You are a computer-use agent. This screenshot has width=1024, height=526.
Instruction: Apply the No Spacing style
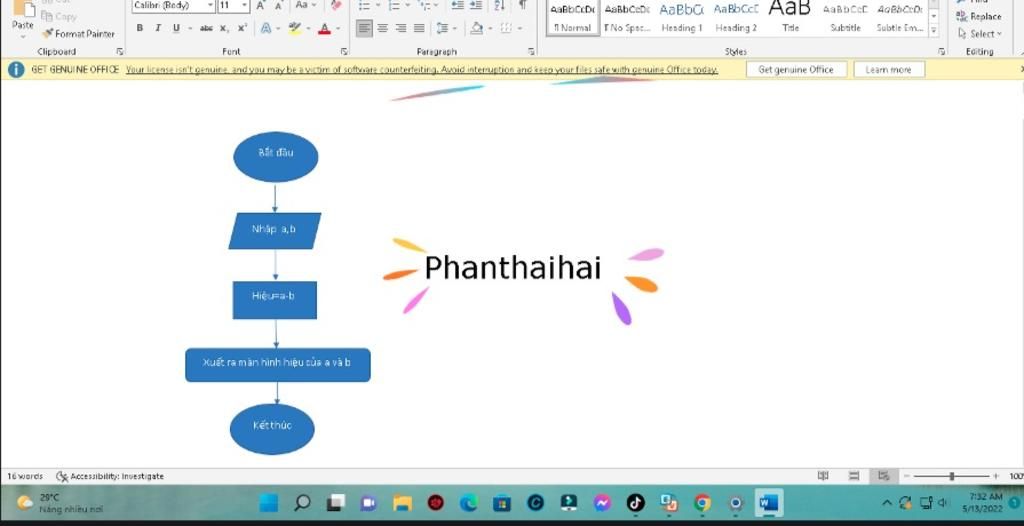click(x=627, y=18)
